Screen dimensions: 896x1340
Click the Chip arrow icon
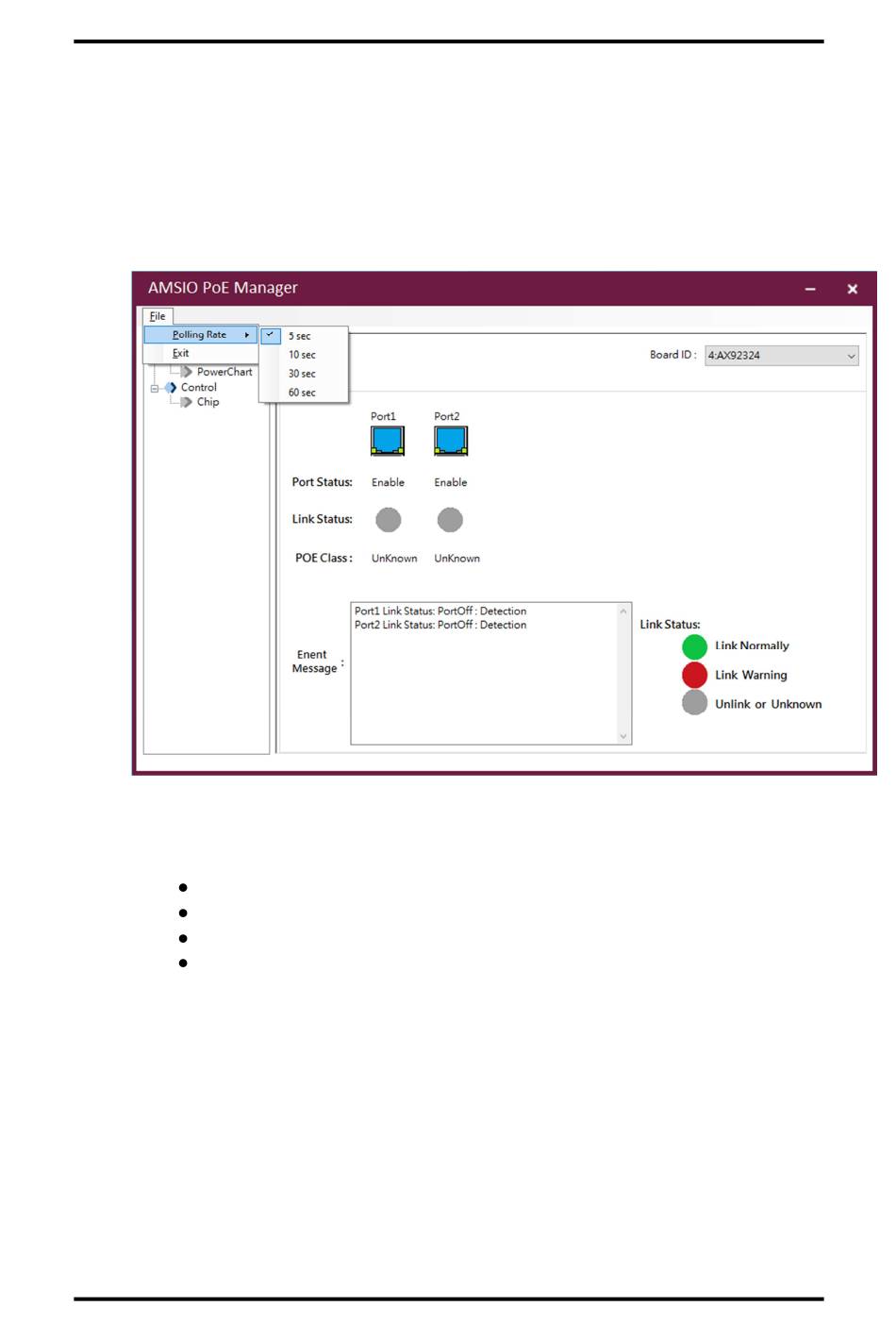(187, 402)
